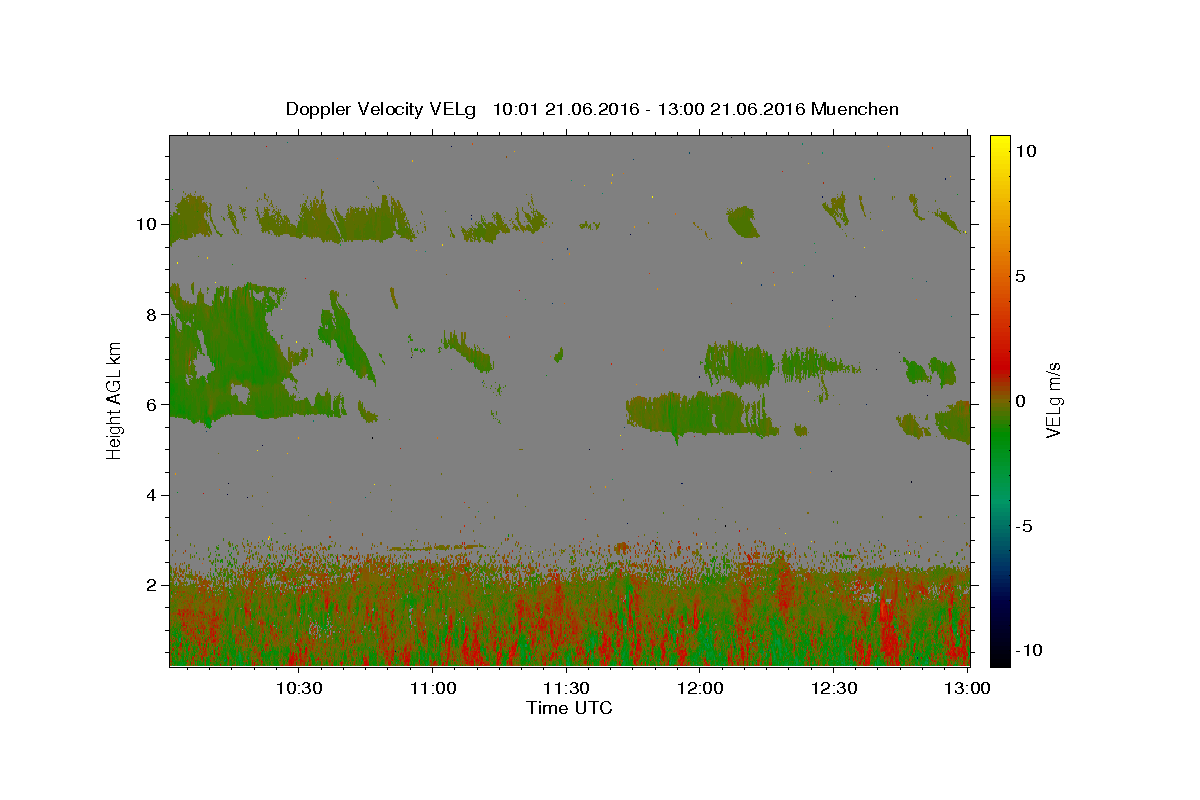The image size is (1200, 800).
Task: Click the "11:00" time tick label
Action: pos(433,688)
